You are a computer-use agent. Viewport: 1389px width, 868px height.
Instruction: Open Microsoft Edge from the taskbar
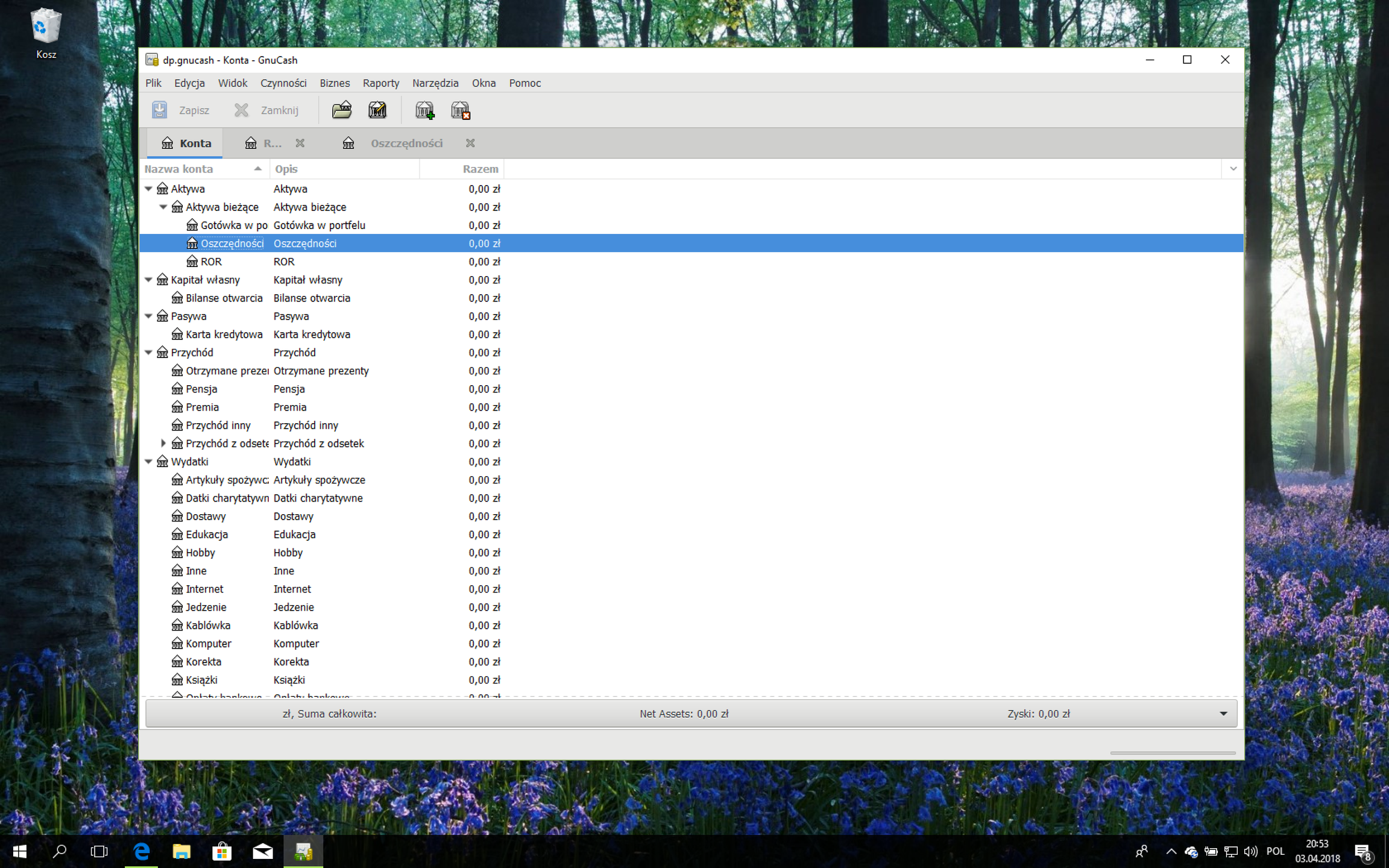point(142,851)
